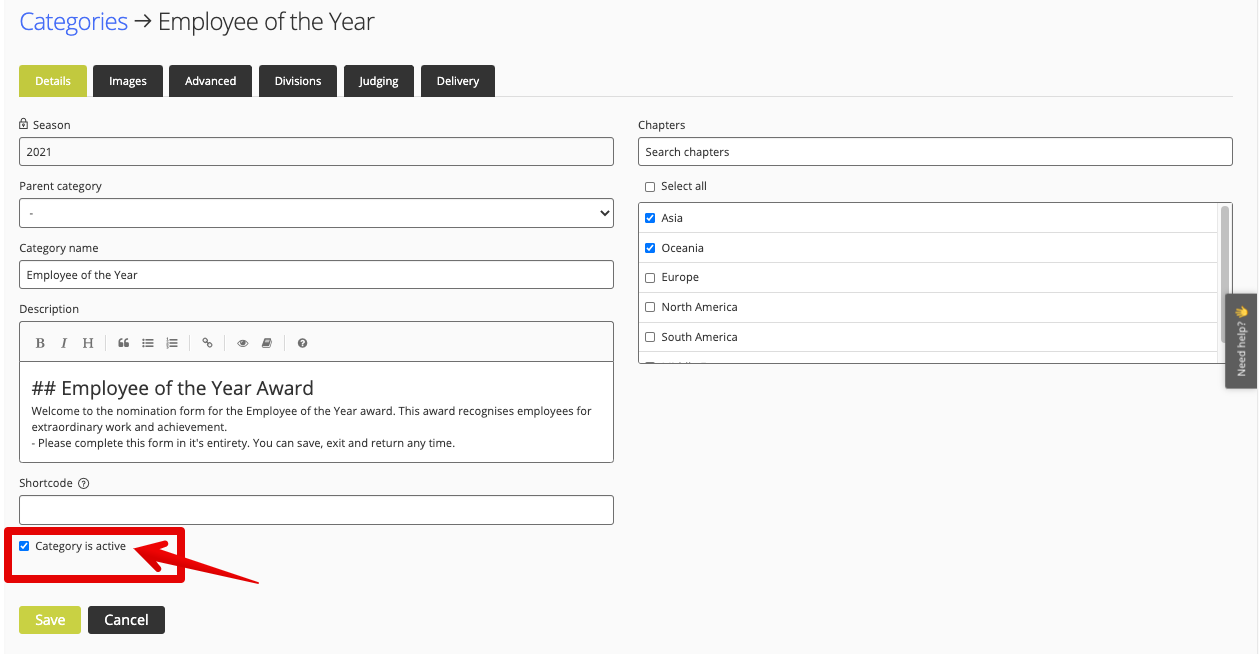
Task: Apply italic formatting in the description editor
Action: [64, 343]
